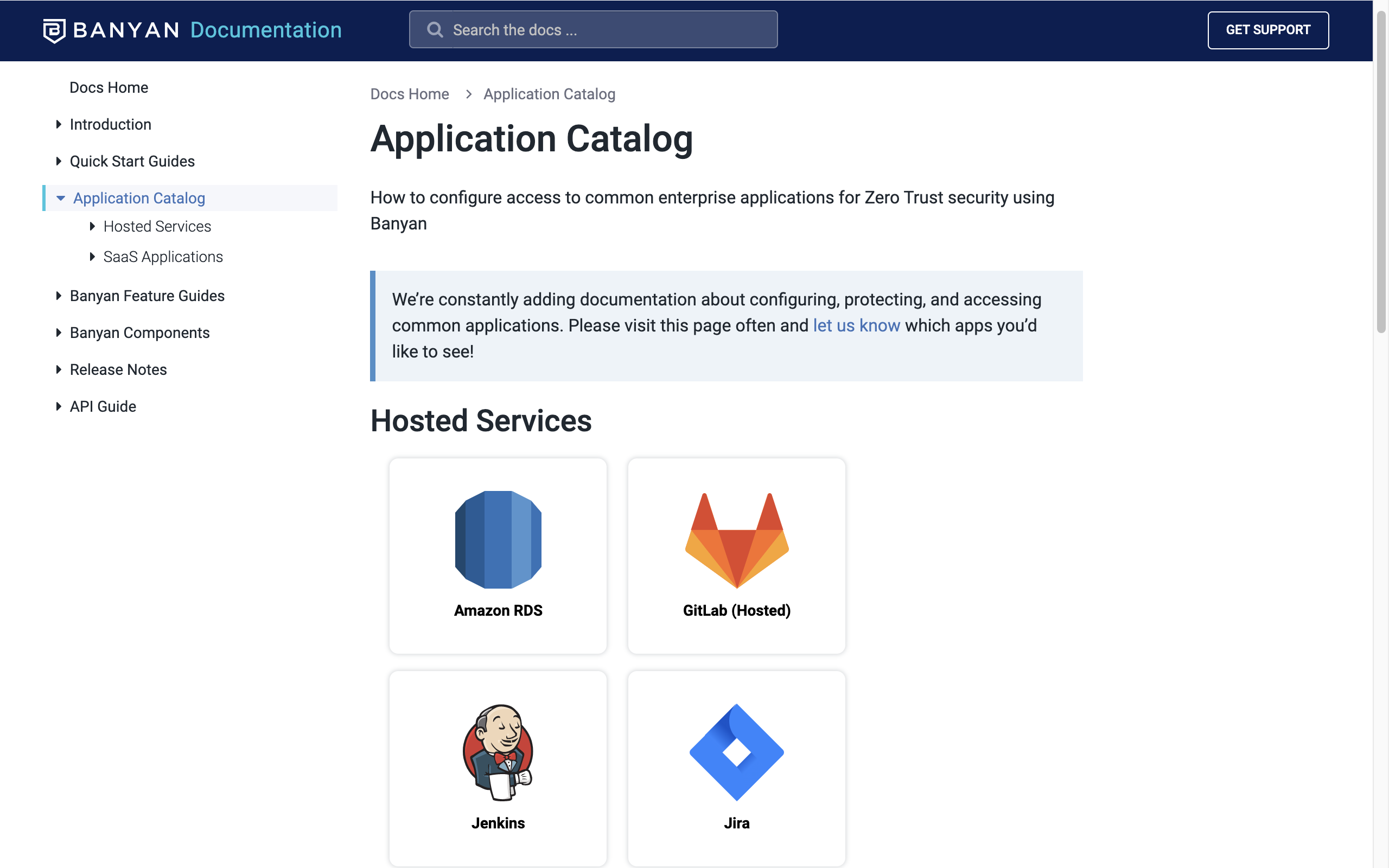Click Application Catalog breadcrumb
The width and height of the screenshot is (1389, 868).
tap(549, 93)
